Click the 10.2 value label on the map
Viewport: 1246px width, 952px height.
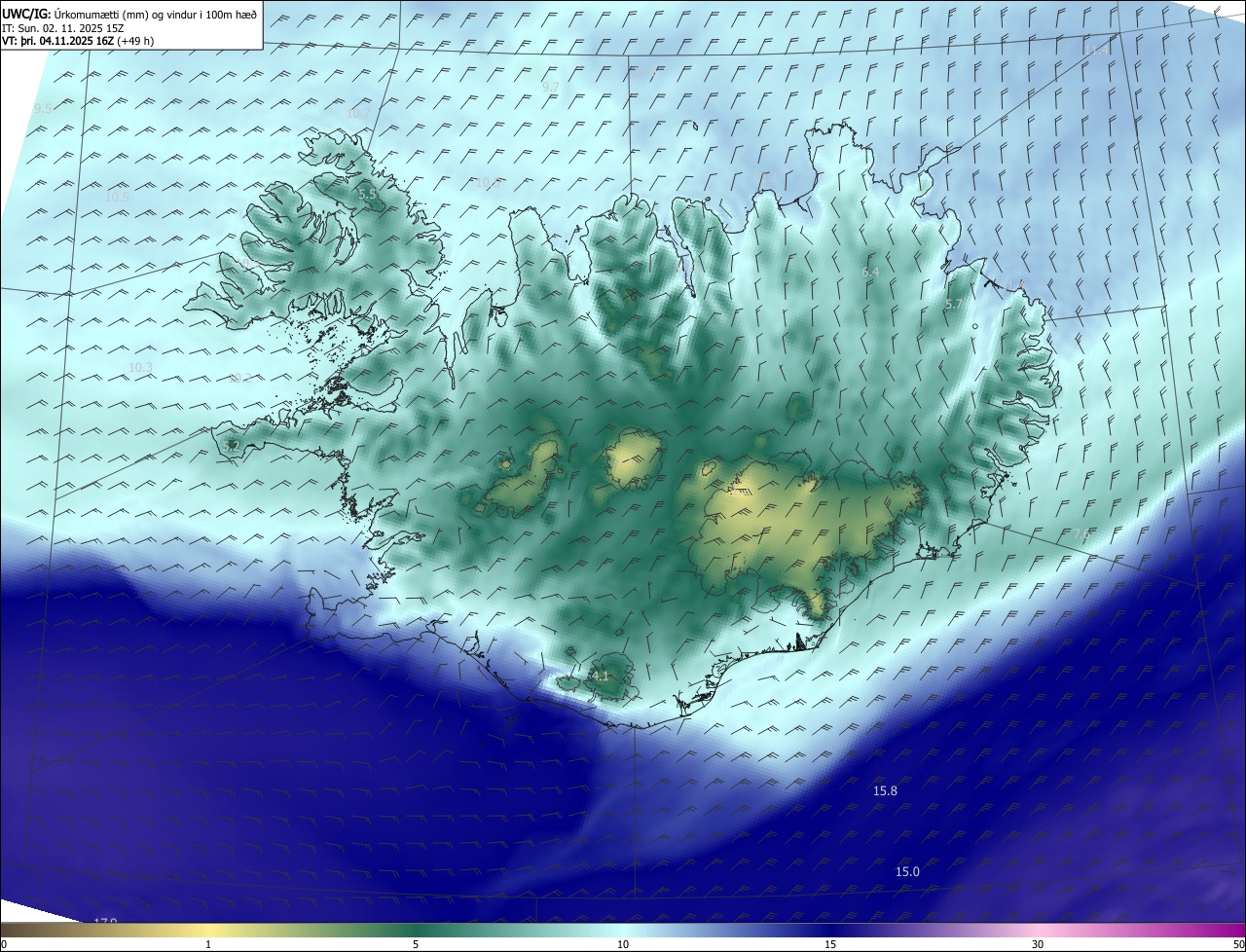click(239, 380)
